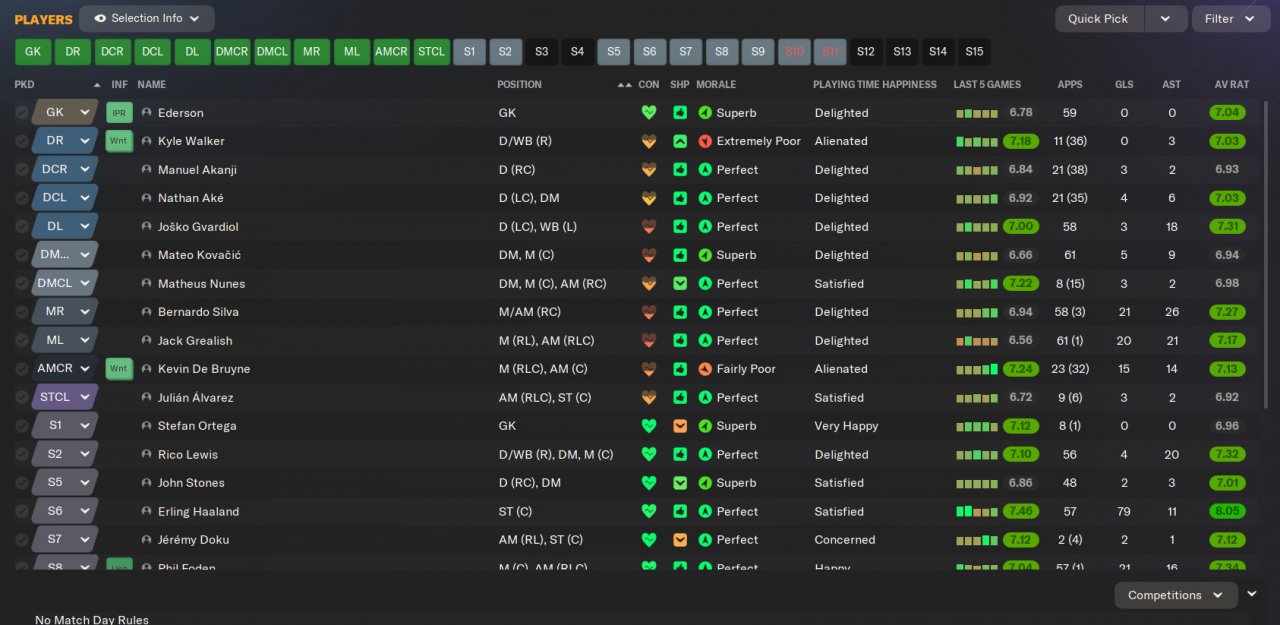The image size is (1280, 625).
Task: Click the Quick Pick button
Action: [x=1098, y=19]
